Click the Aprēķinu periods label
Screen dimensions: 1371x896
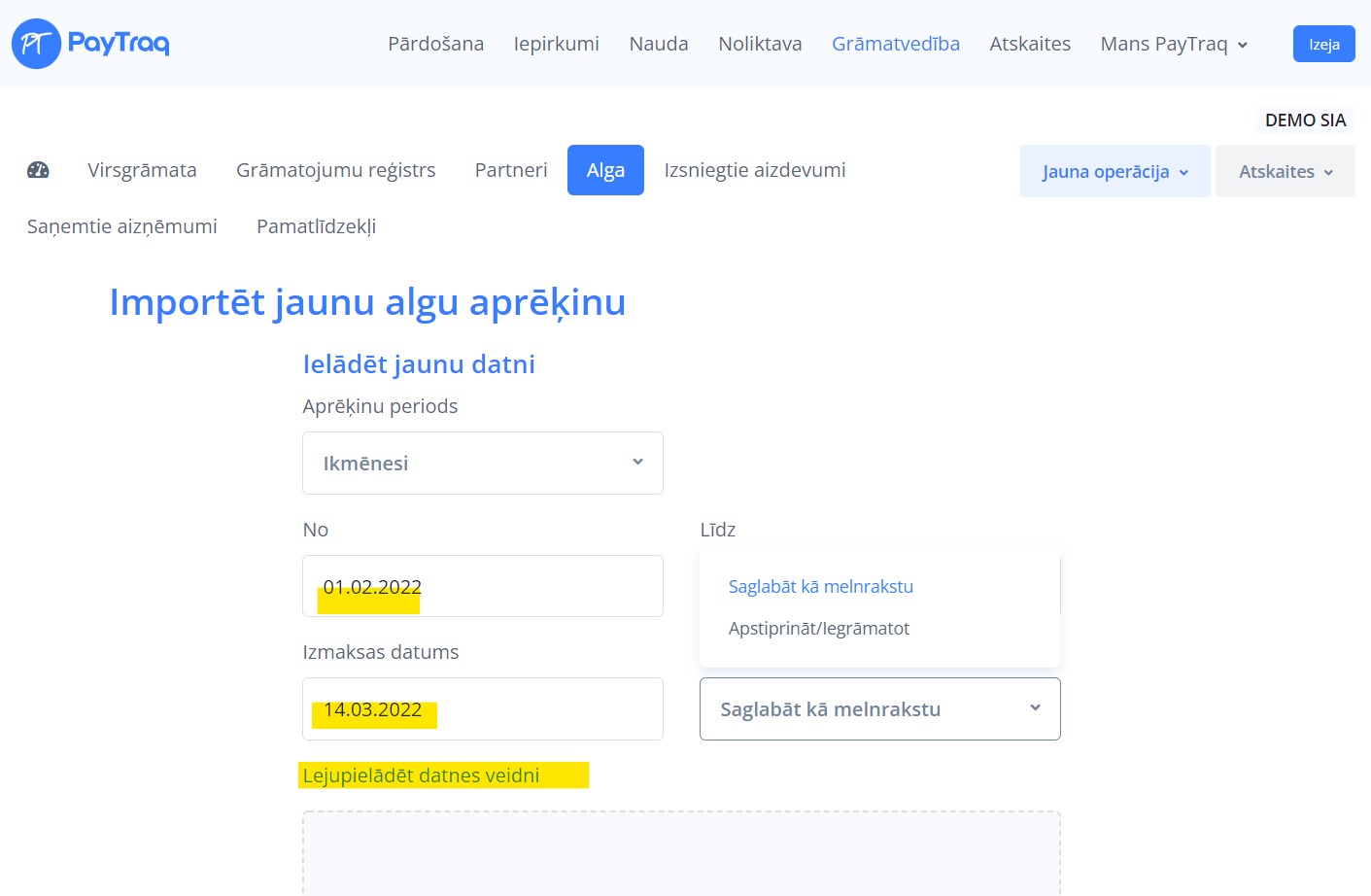tap(380, 406)
